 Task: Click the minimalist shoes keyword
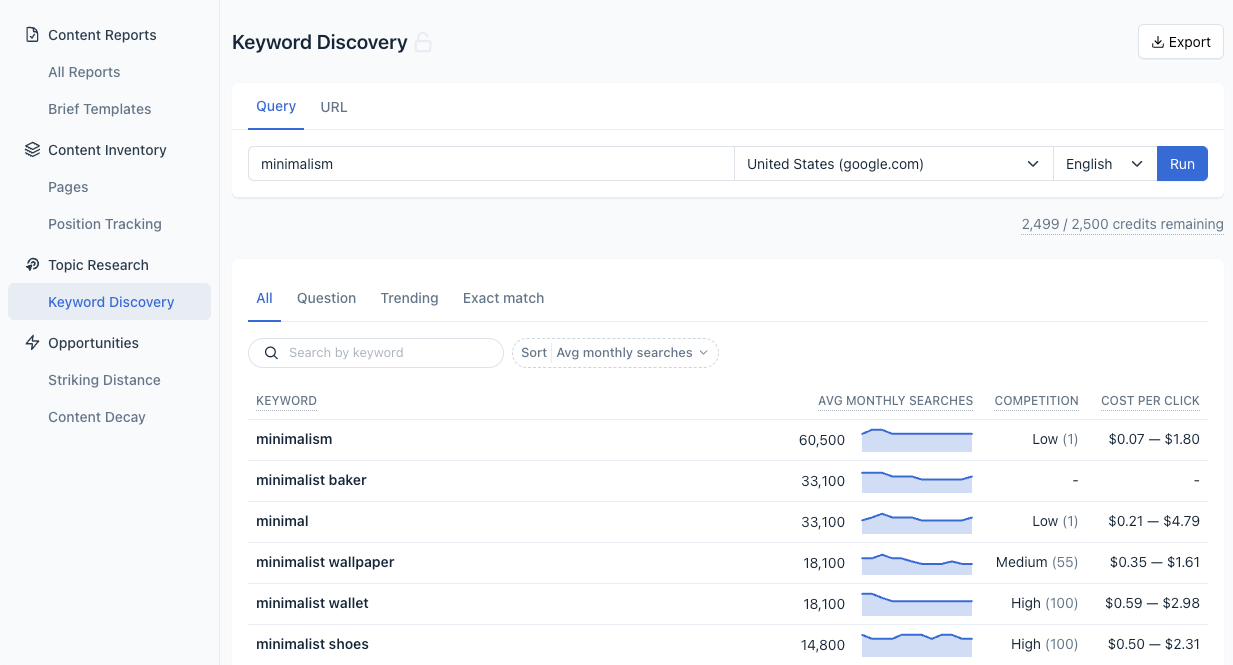coord(312,644)
